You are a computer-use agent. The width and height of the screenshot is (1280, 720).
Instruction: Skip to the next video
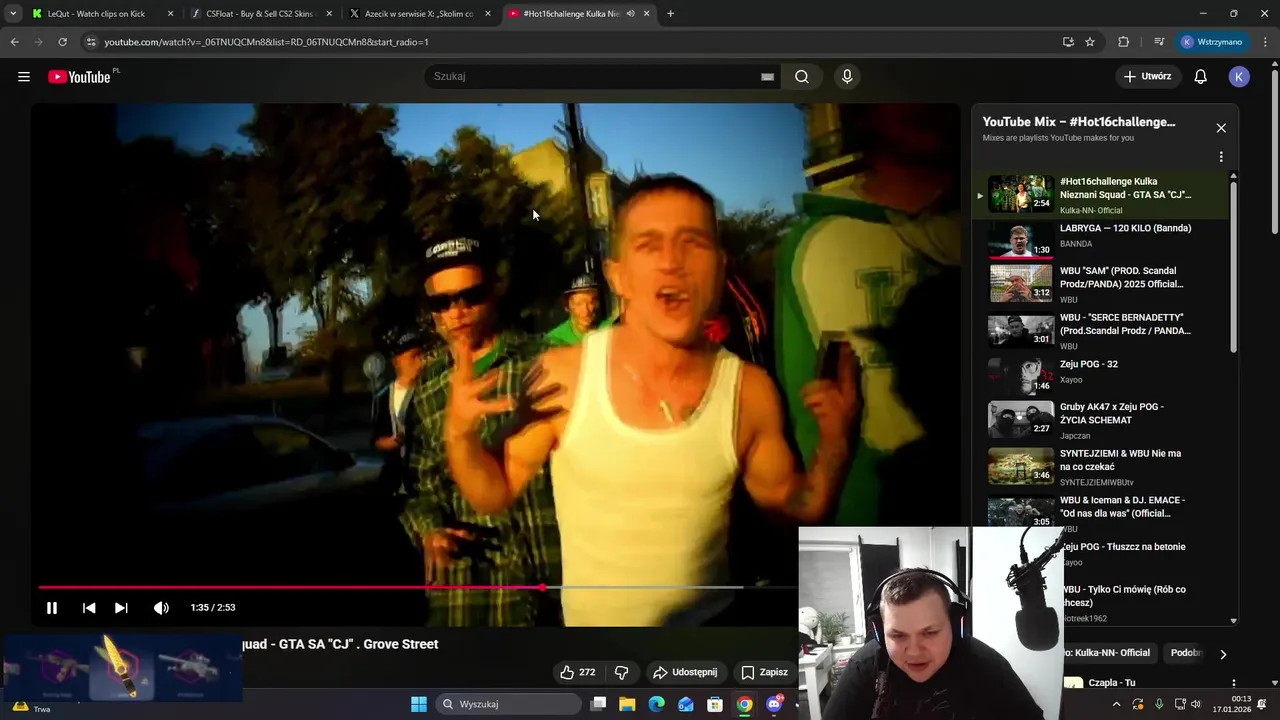coord(121,608)
